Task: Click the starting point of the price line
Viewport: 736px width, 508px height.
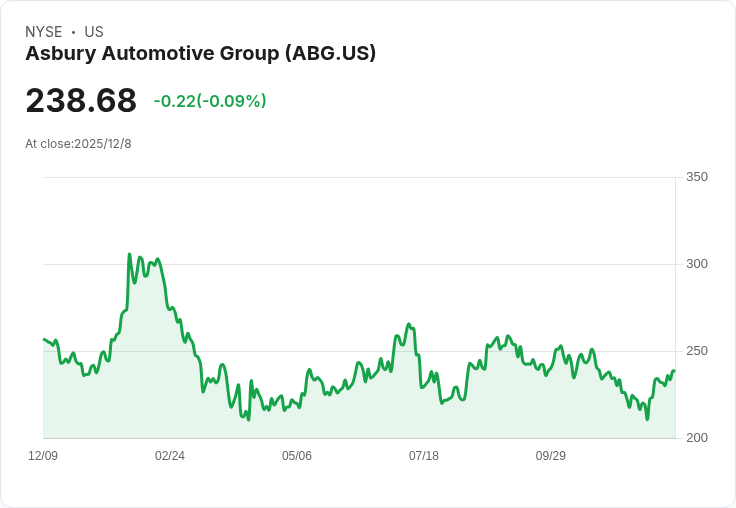Action: pos(44,340)
